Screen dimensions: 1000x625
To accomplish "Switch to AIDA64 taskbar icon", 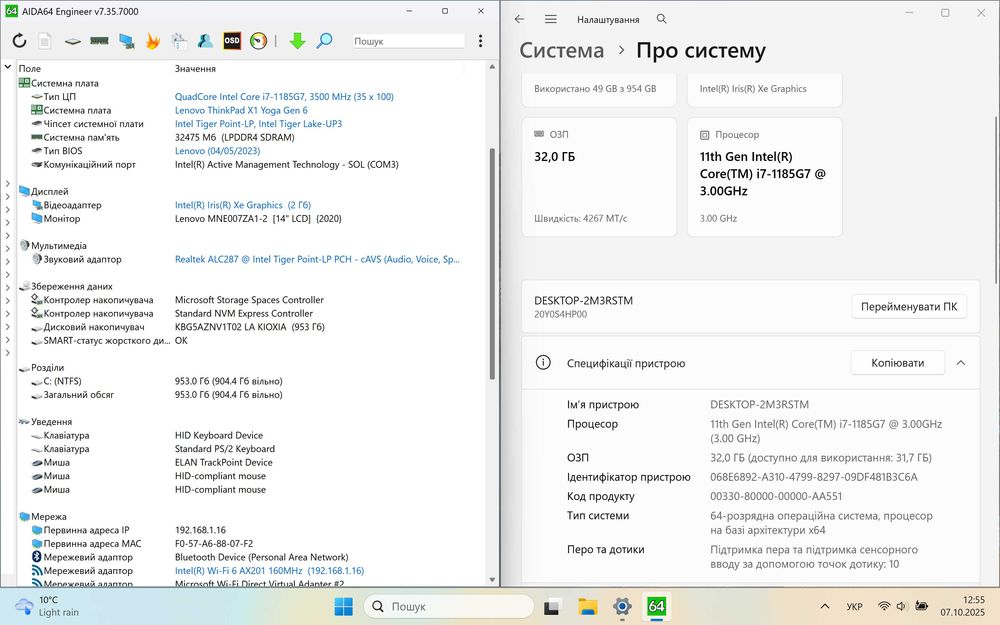I will 656,607.
